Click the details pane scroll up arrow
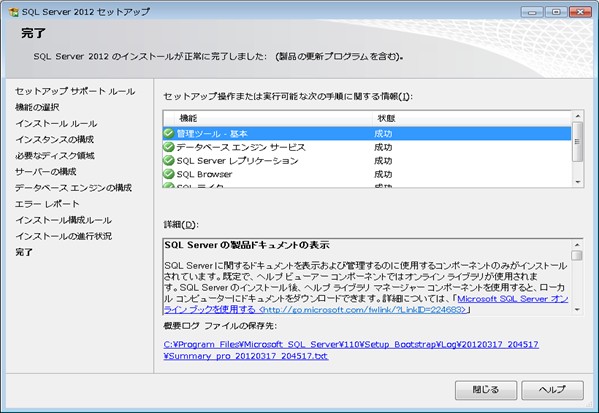 point(577,245)
